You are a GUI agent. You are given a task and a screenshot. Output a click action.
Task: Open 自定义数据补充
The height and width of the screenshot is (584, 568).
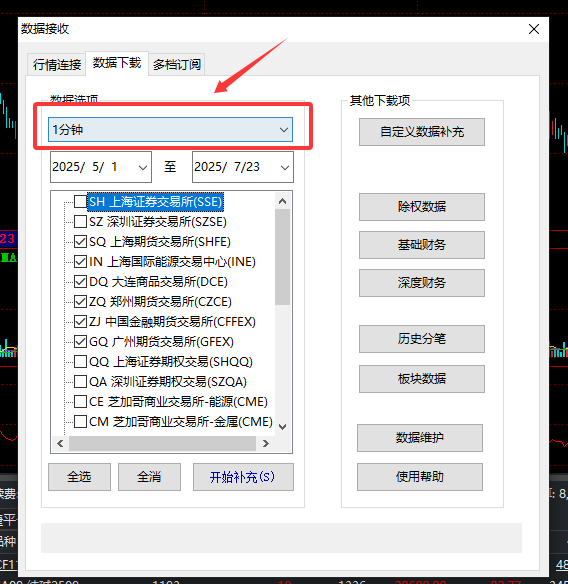pos(422,132)
